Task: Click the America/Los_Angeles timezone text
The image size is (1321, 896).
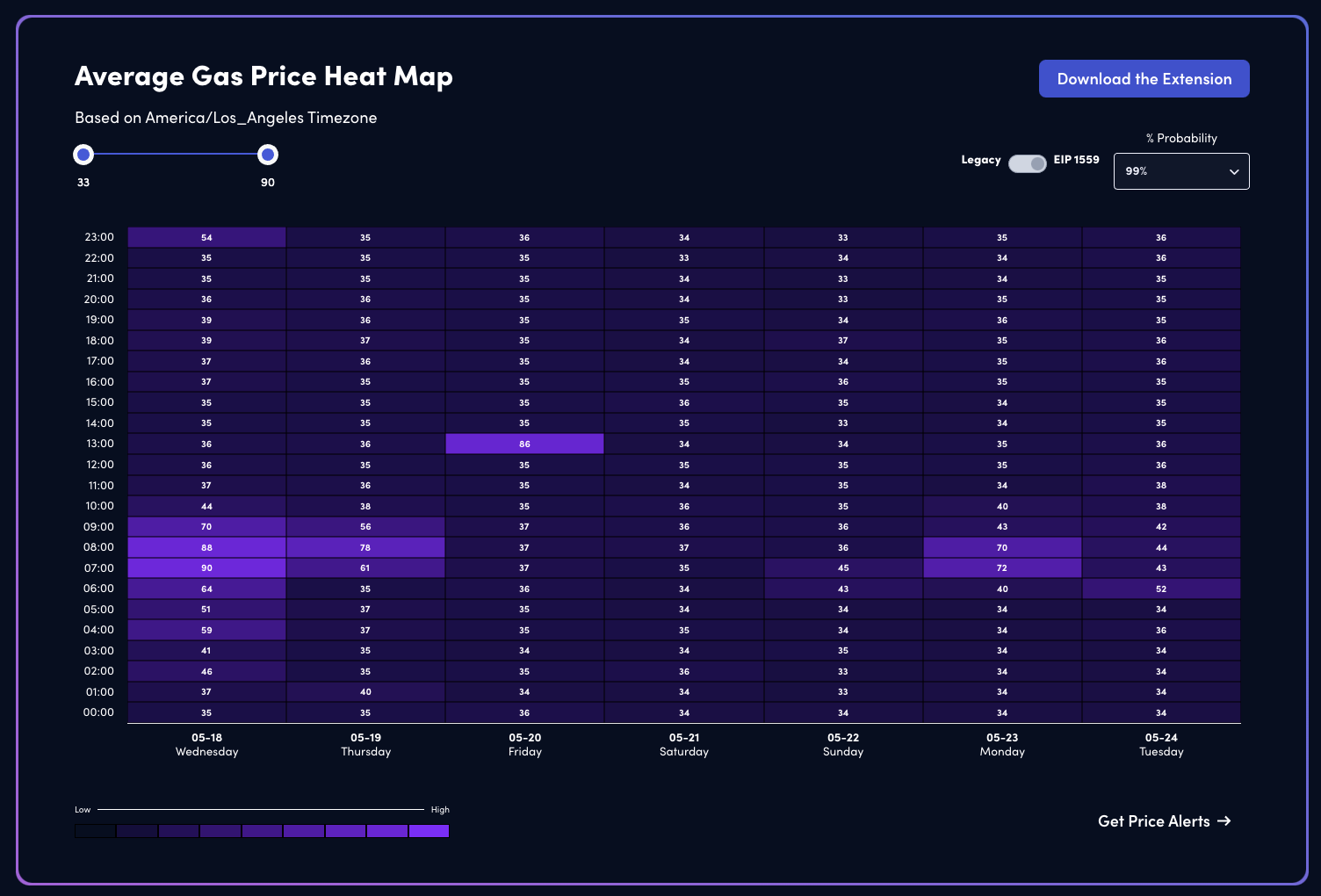Action: click(x=226, y=118)
